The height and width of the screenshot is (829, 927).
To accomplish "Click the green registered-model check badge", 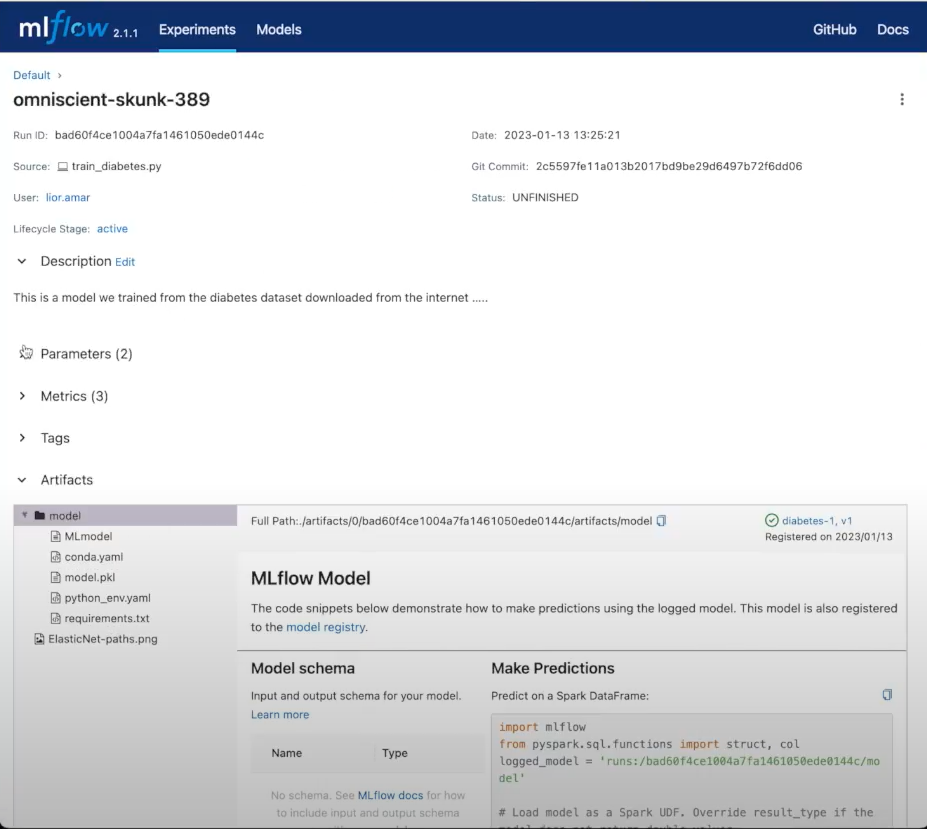I will point(771,520).
